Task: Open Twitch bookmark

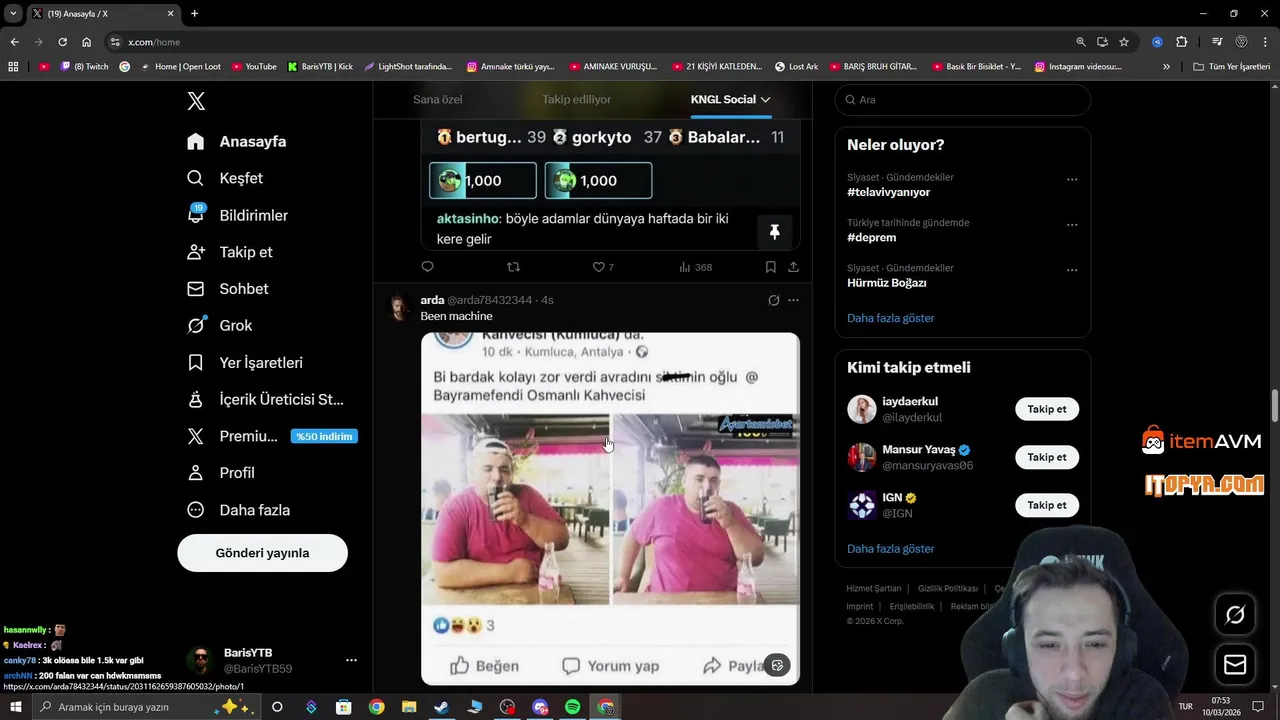Action: (85, 67)
